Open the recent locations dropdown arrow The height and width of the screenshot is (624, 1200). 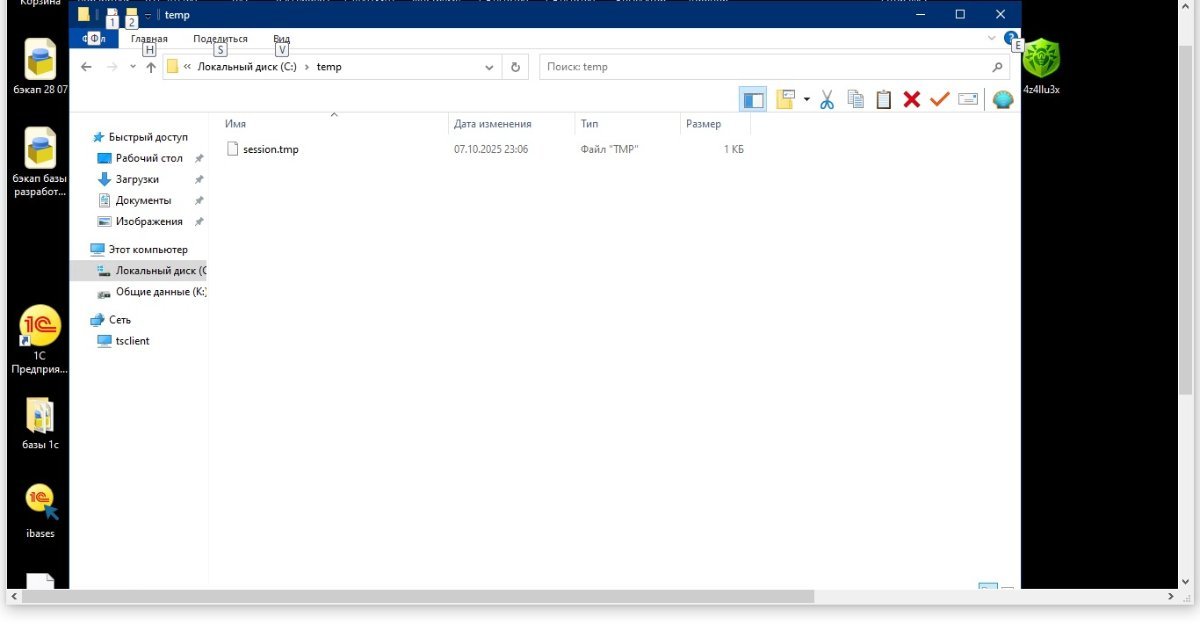(133, 67)
